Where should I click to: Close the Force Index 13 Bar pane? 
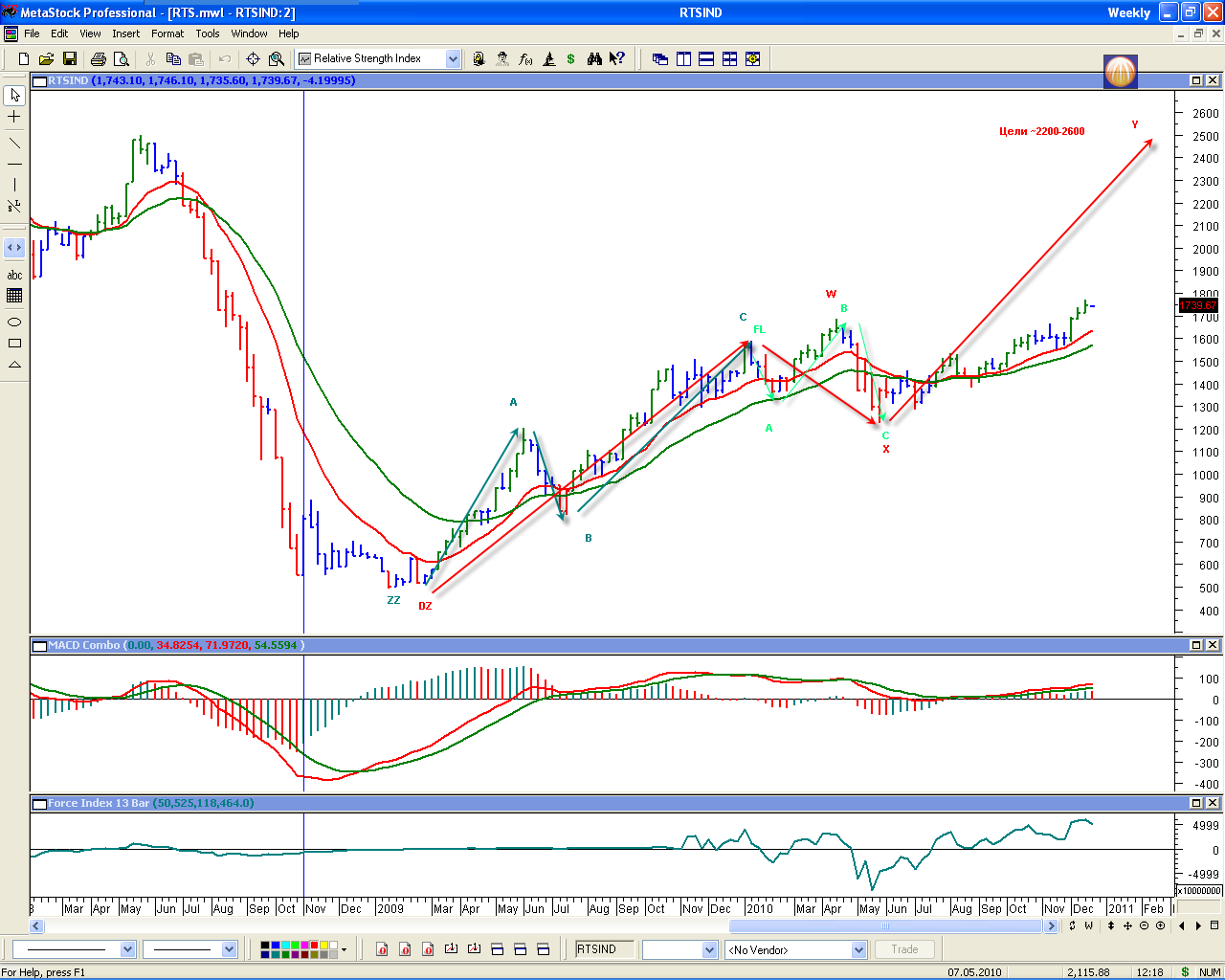1212,803
